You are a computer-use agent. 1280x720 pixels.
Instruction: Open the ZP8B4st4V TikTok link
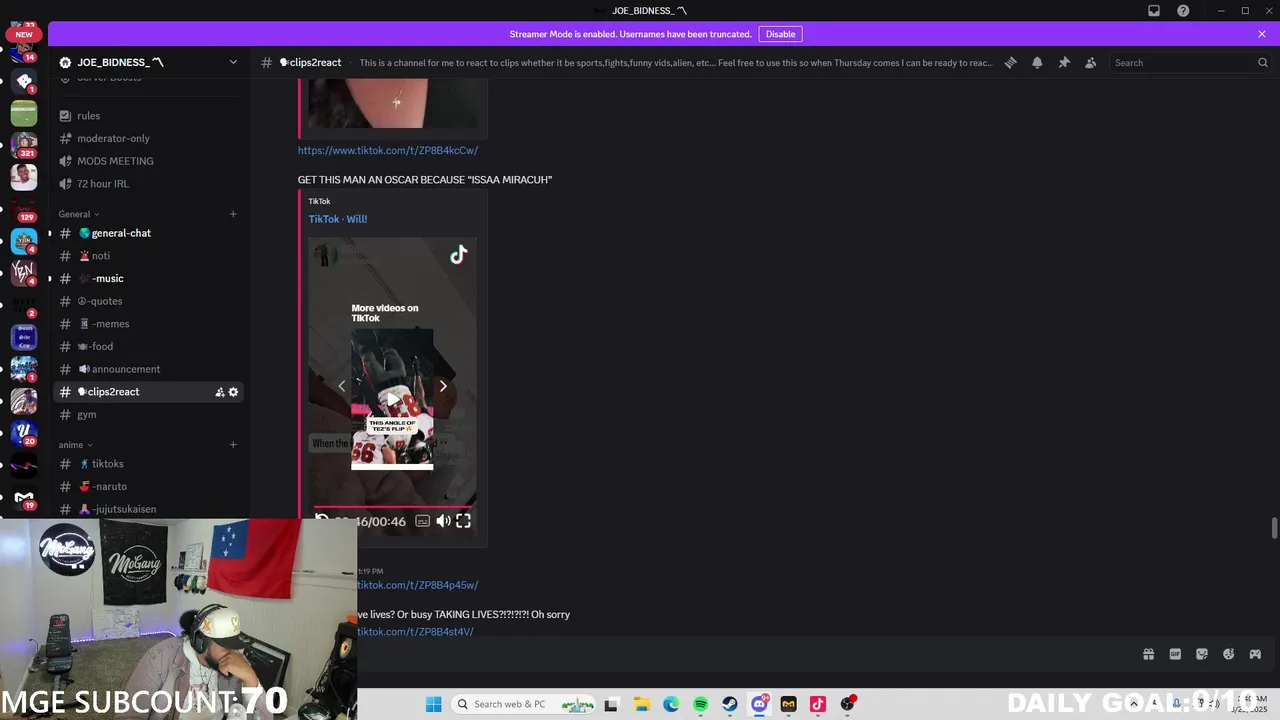(416, 632)
